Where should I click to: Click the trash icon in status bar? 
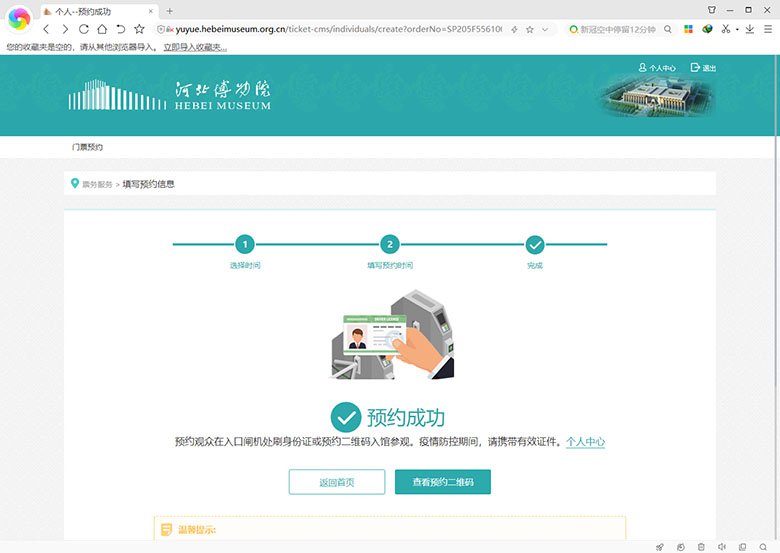(x=701, y=546)
